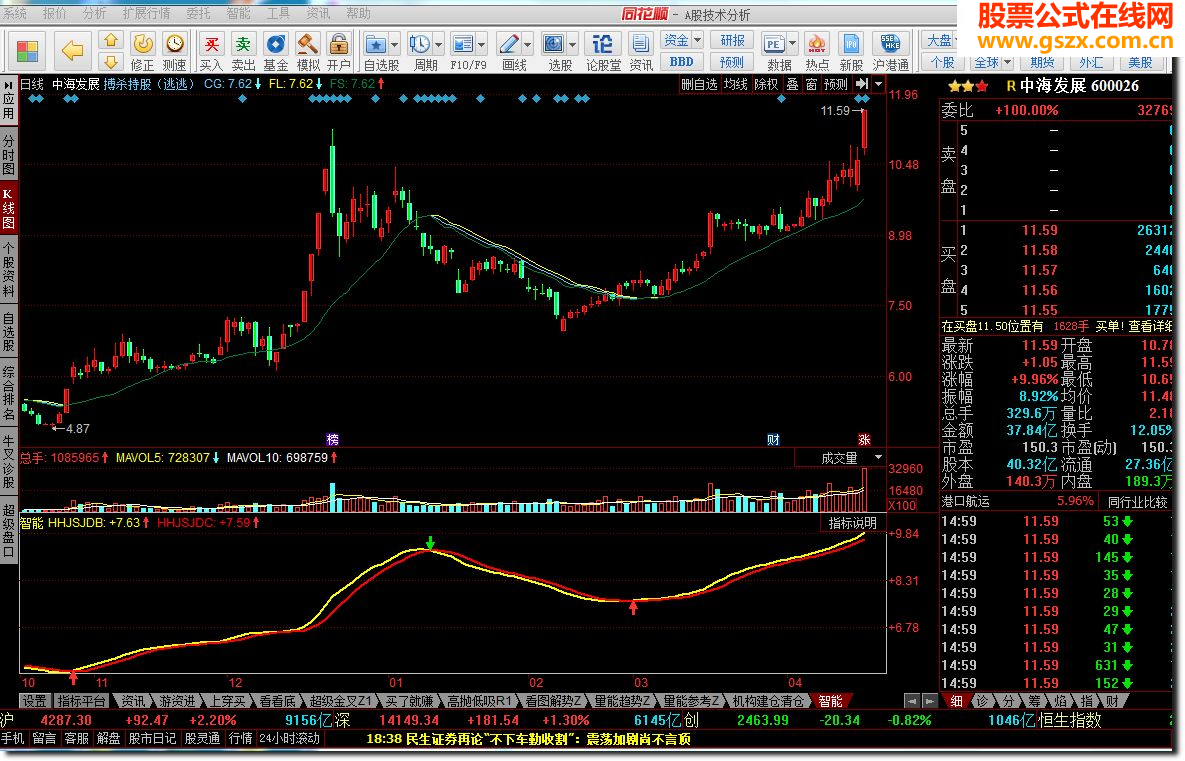Expand the 数据 PE dropdown arrow
Screen dimensions: 1185x761
(x=792, y=44)
